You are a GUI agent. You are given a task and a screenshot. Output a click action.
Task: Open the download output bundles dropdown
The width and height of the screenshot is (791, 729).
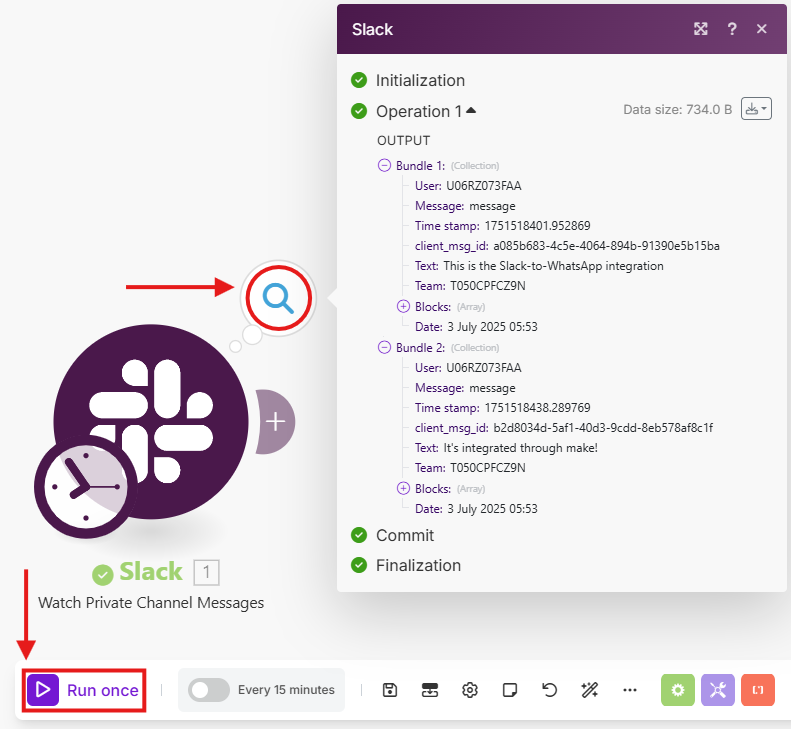click(756, 110)
